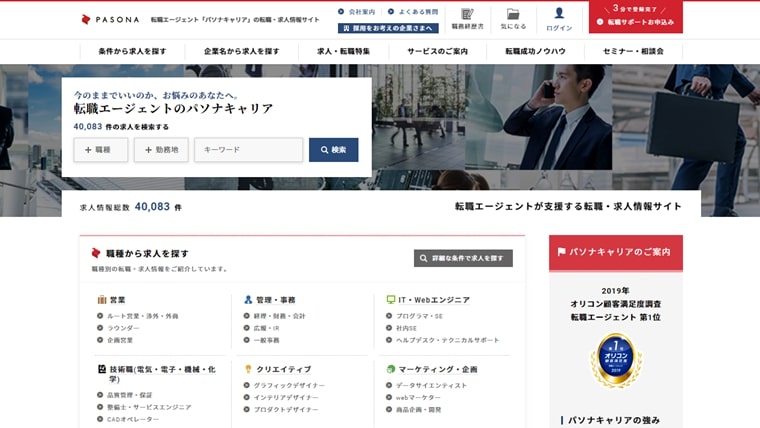Open the 気になる folder icon
This screenshot has height=428, width=760.
513,14
